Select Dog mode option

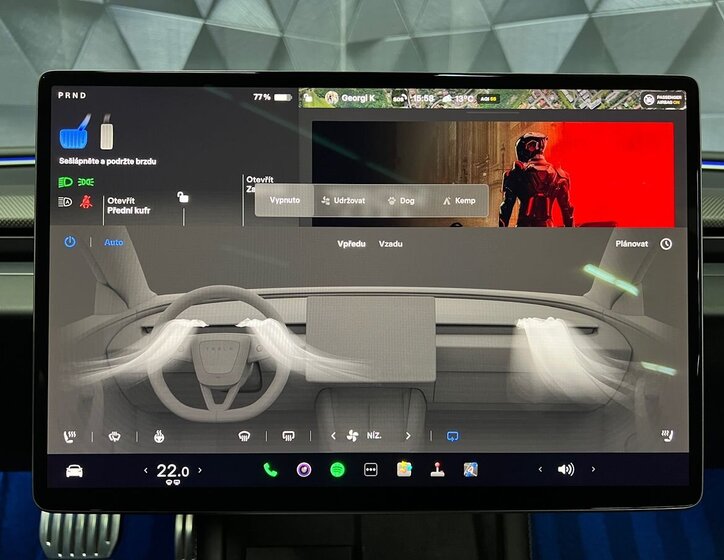[x=401, y=200]
